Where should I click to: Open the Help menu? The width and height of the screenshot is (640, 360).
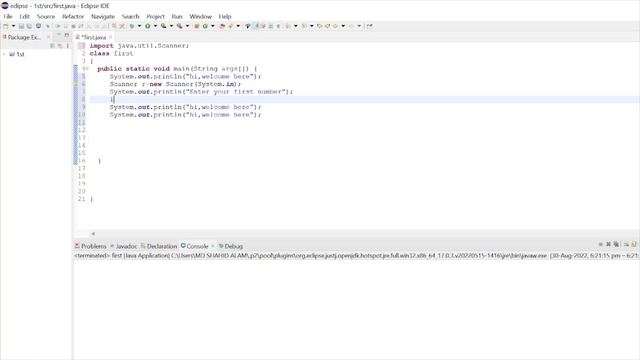point(225,16)
